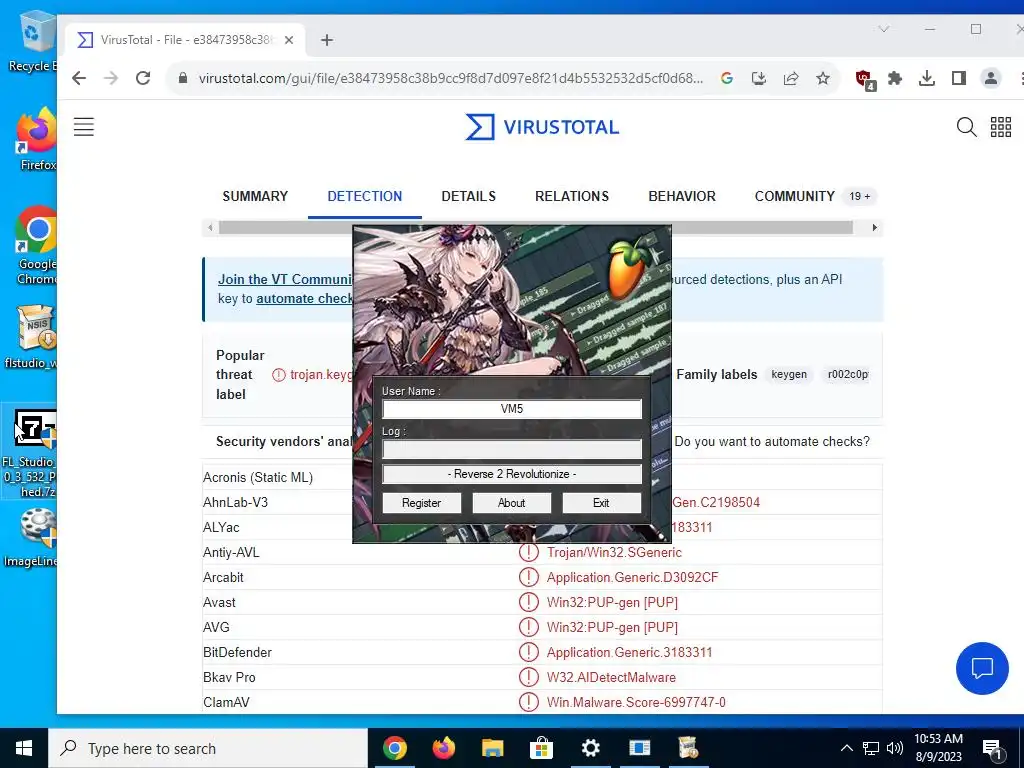Click the install app icon in address bar
Viewport: 1024px width, 768px height.
[759, 78]
